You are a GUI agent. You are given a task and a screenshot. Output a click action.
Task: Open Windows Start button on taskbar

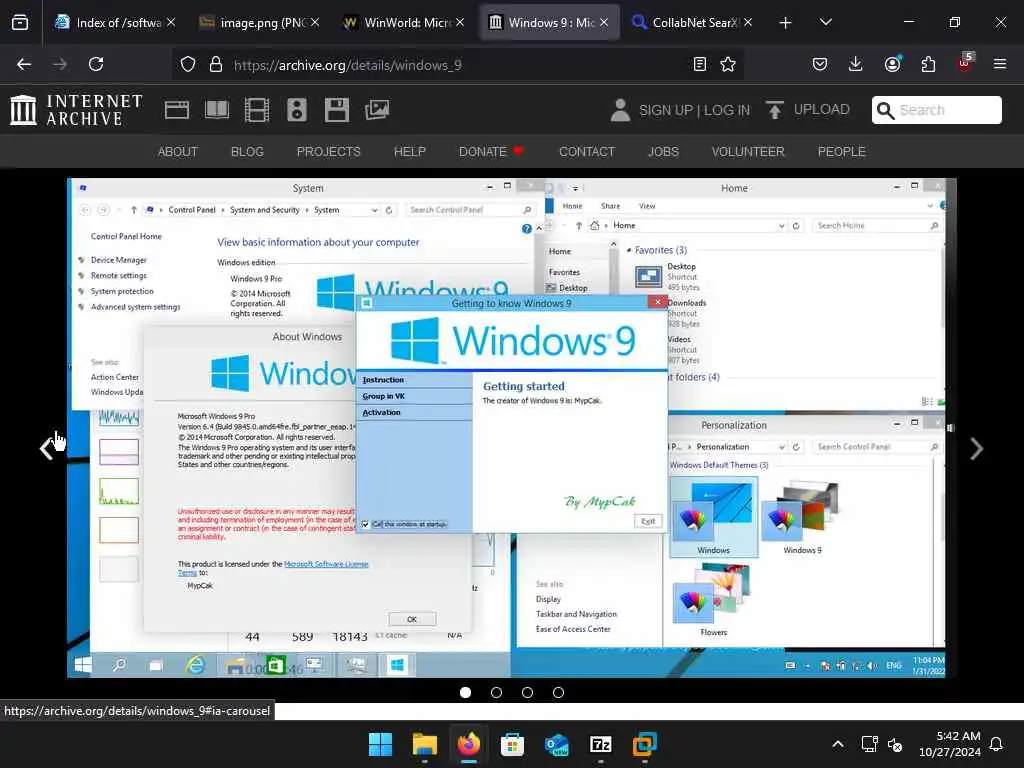coord(380,744)
